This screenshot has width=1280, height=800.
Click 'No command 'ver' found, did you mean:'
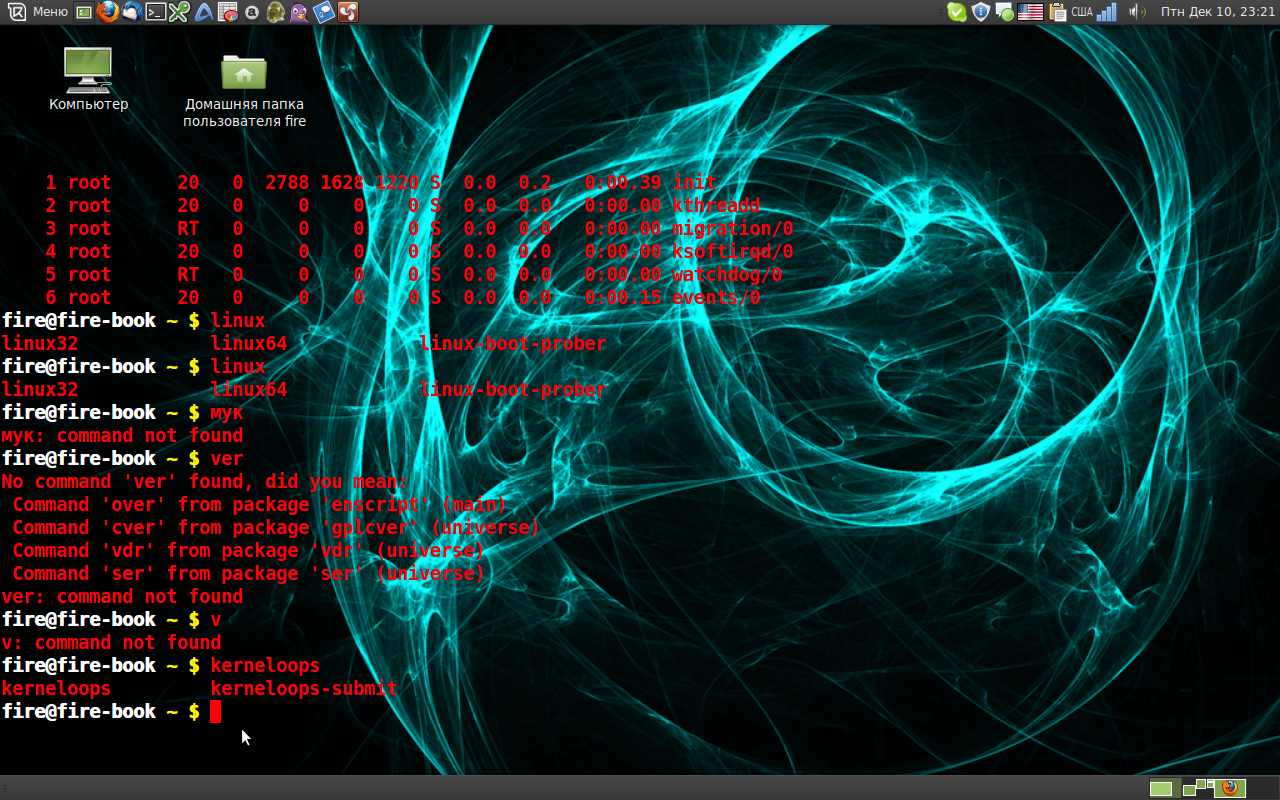click(x=204, y=481)
